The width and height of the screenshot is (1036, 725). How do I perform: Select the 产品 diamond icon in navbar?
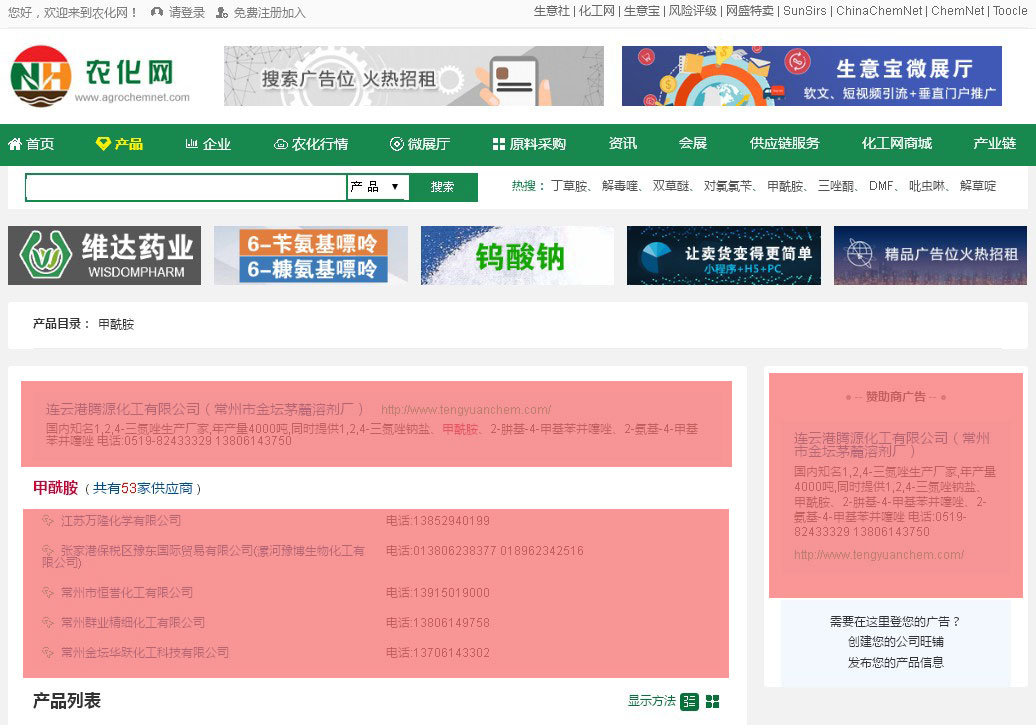[x=103, y=143]
